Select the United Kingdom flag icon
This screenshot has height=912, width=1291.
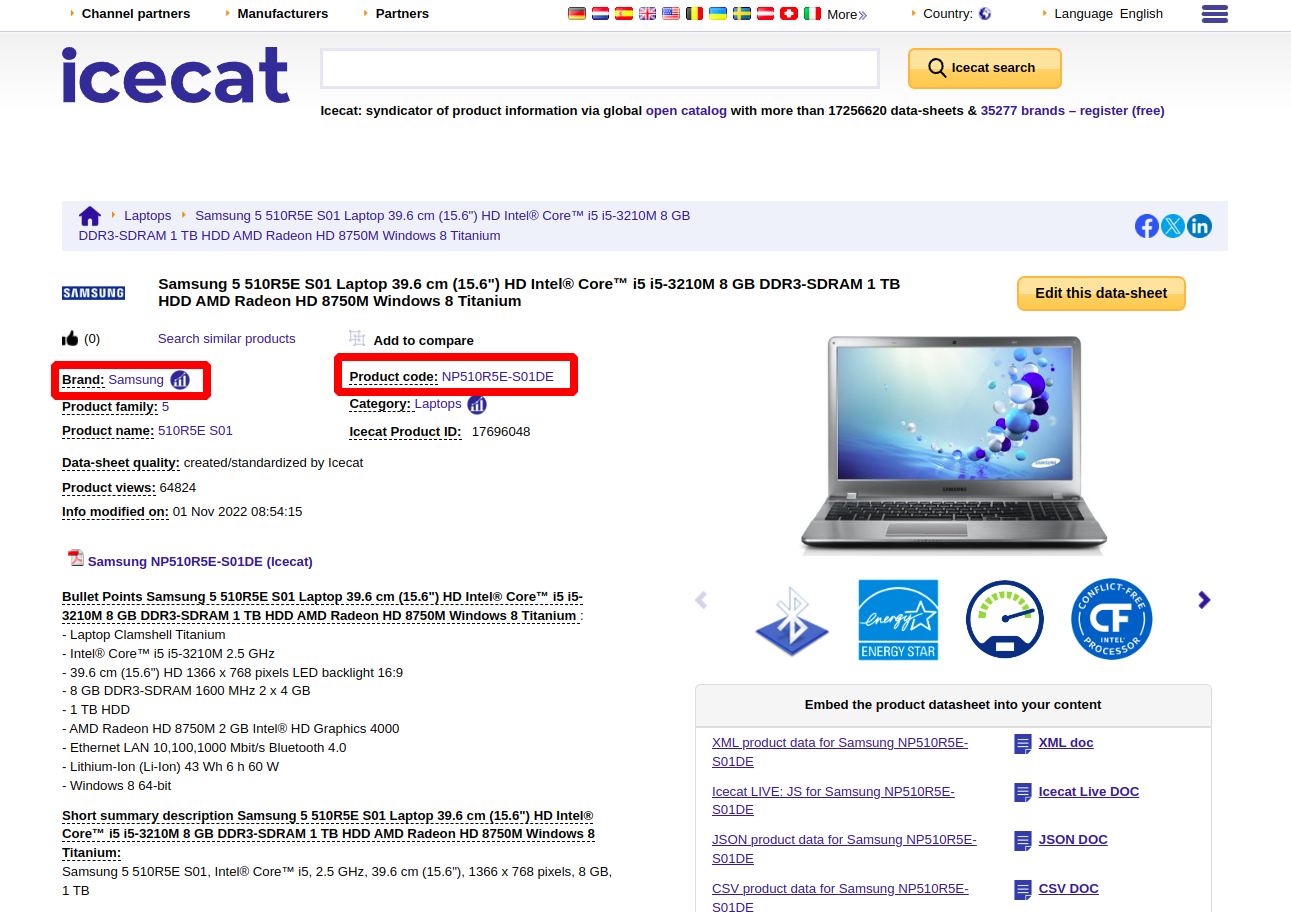click(647, 14)
